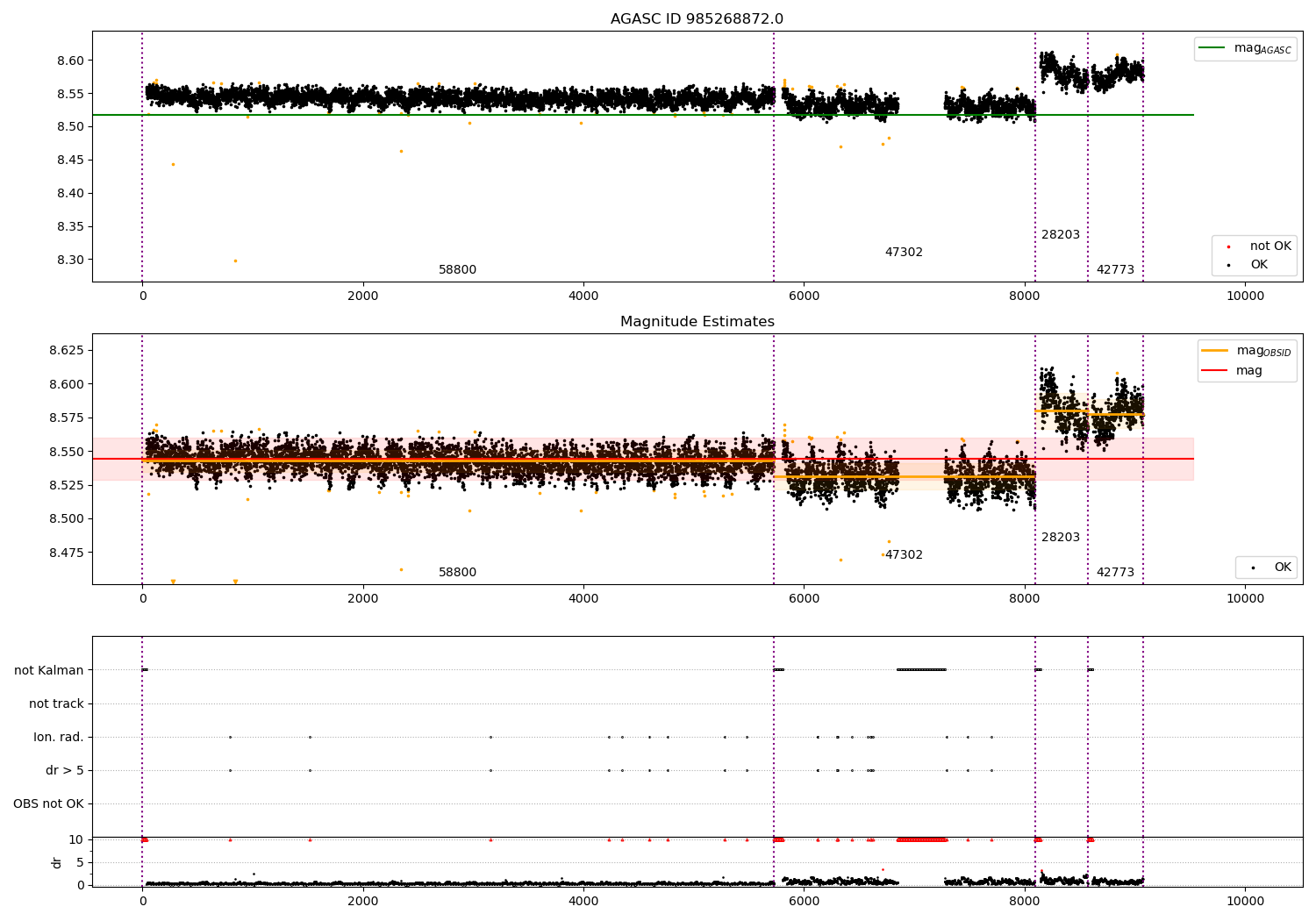Click the 'Magnitude Estimates' plot title
The width and height of the screenshot is (1316, 921).
[x=697, y=322]
